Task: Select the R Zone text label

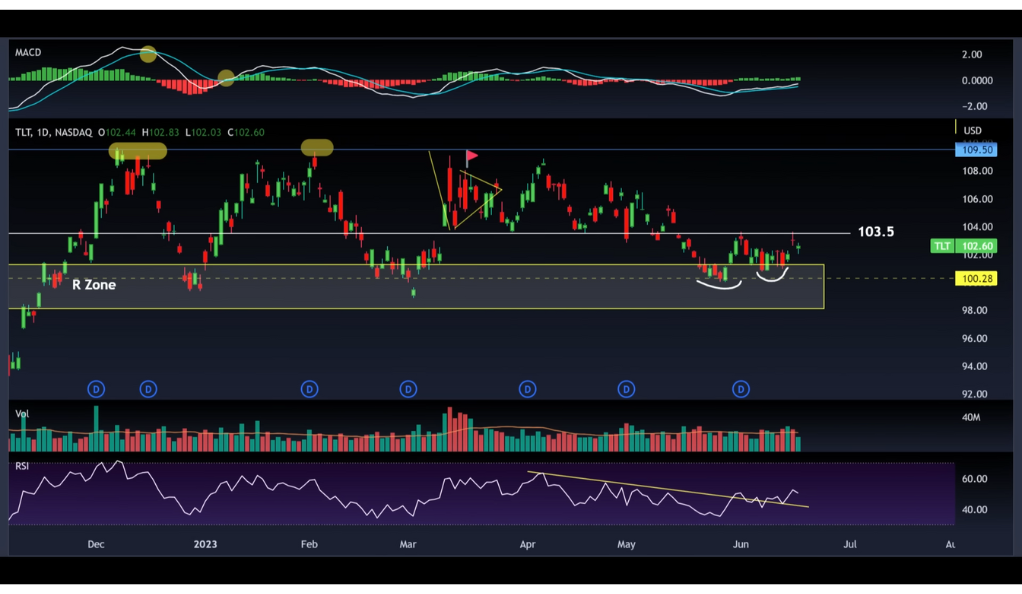Action: [94, 284]
